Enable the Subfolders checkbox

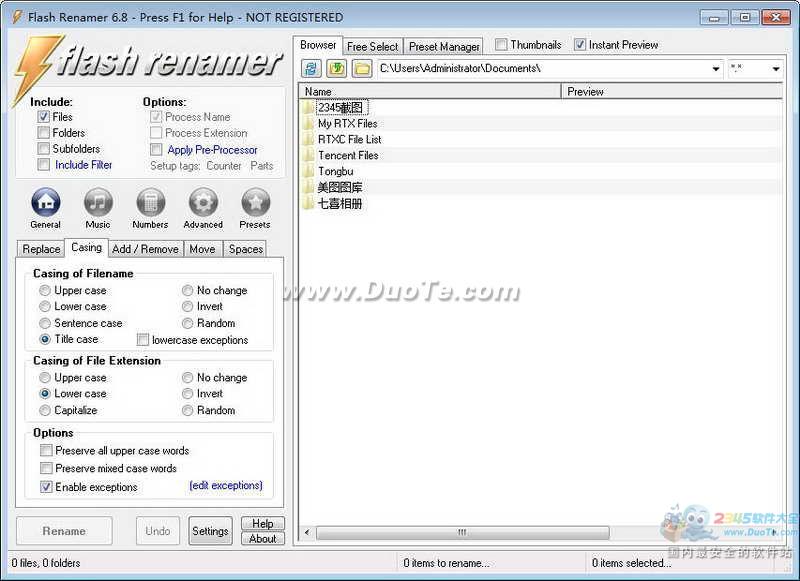[43, 148]
